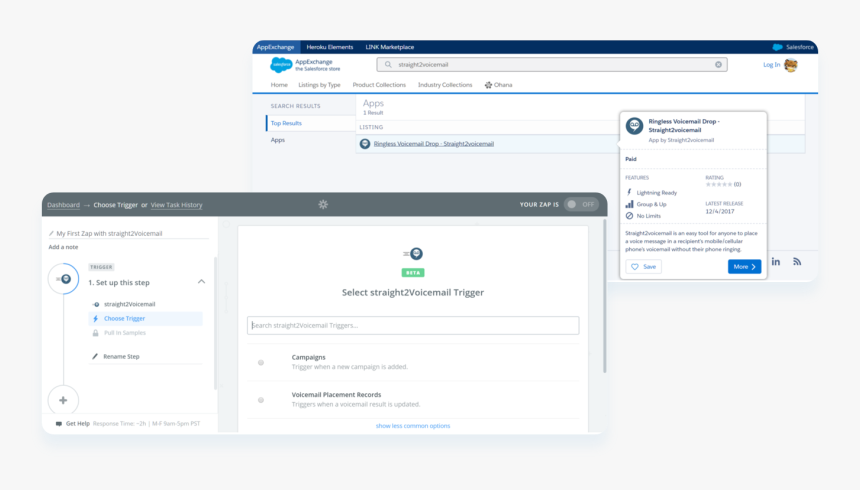
Task: Open the user avatar next to Log In
Action: point(791,65)
